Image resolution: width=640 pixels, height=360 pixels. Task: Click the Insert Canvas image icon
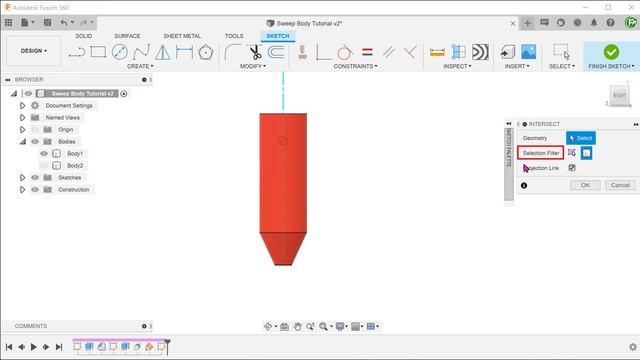pyautogui.click(x=529, y=52)
